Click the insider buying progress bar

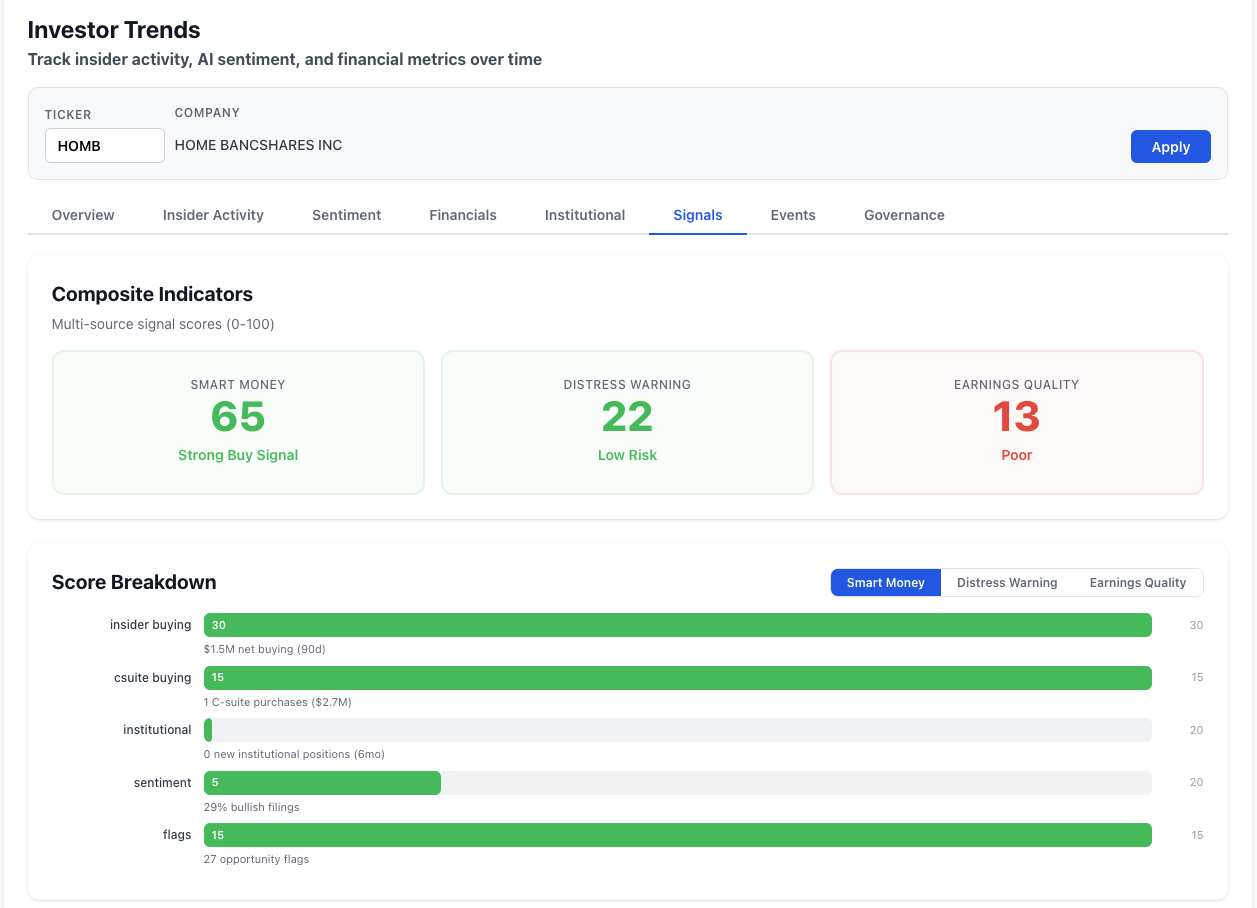pos(677,625)
